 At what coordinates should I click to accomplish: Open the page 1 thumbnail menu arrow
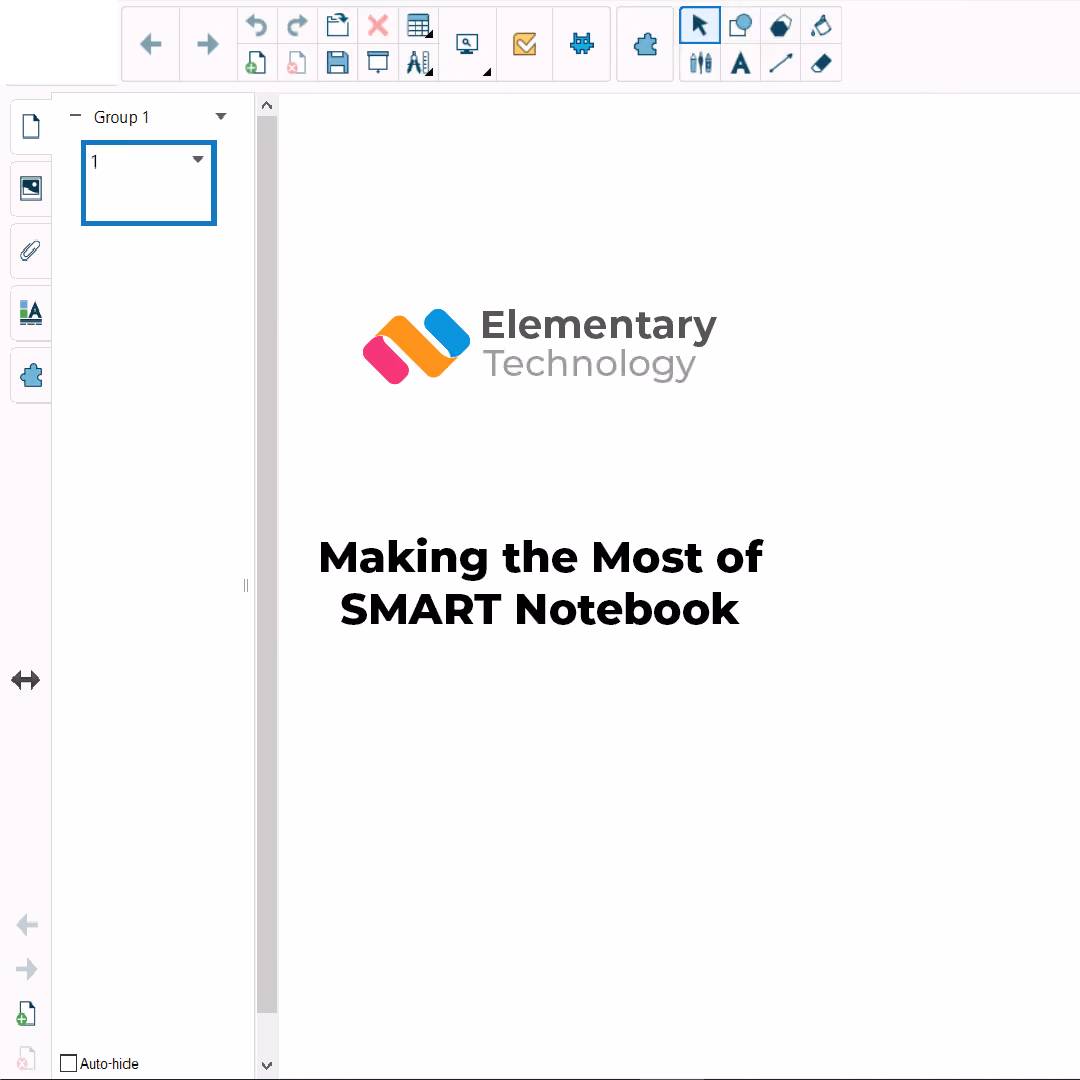(198, 159)
